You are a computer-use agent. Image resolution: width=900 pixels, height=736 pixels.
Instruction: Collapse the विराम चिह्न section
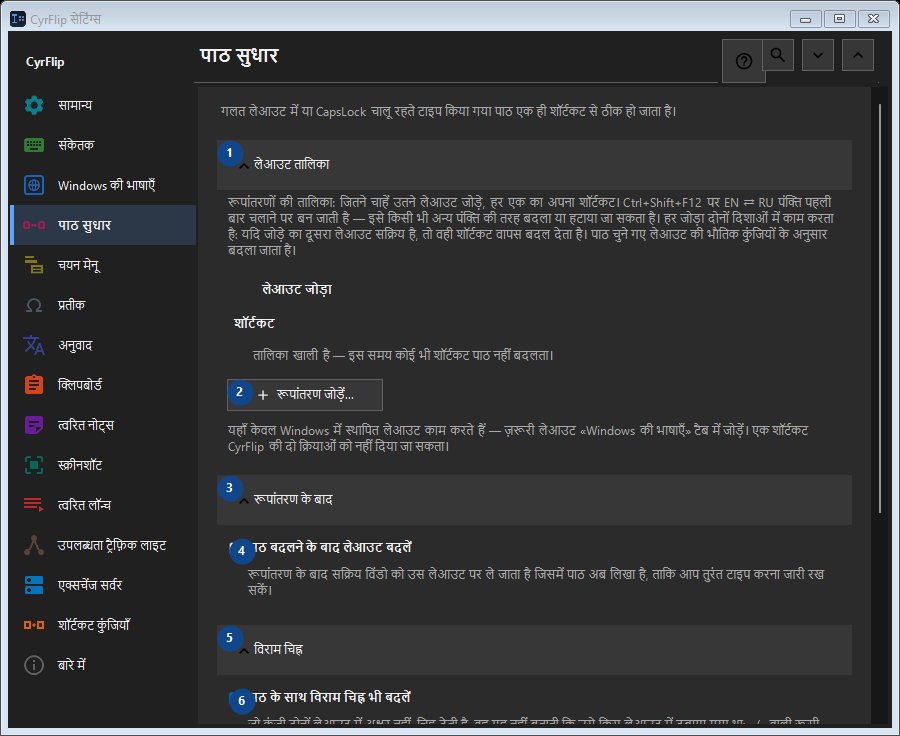tap(534, 650)
